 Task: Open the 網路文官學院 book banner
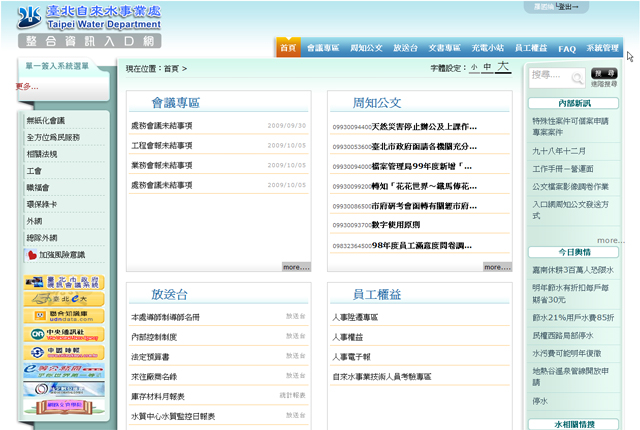64,406
